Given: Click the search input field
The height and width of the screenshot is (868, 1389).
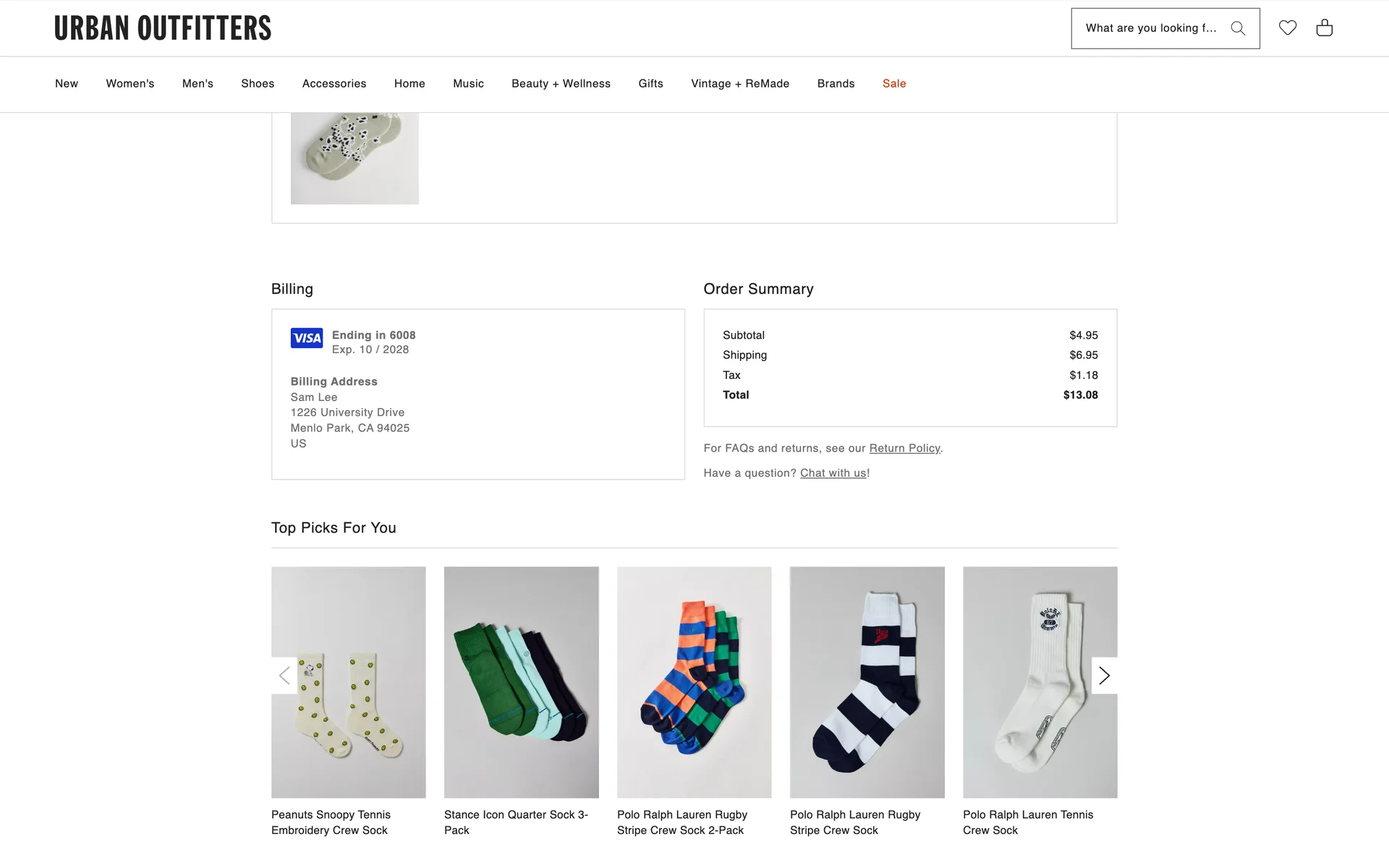Looking at the screenshot, I should pyautogui.click(x=1150, y=28).
